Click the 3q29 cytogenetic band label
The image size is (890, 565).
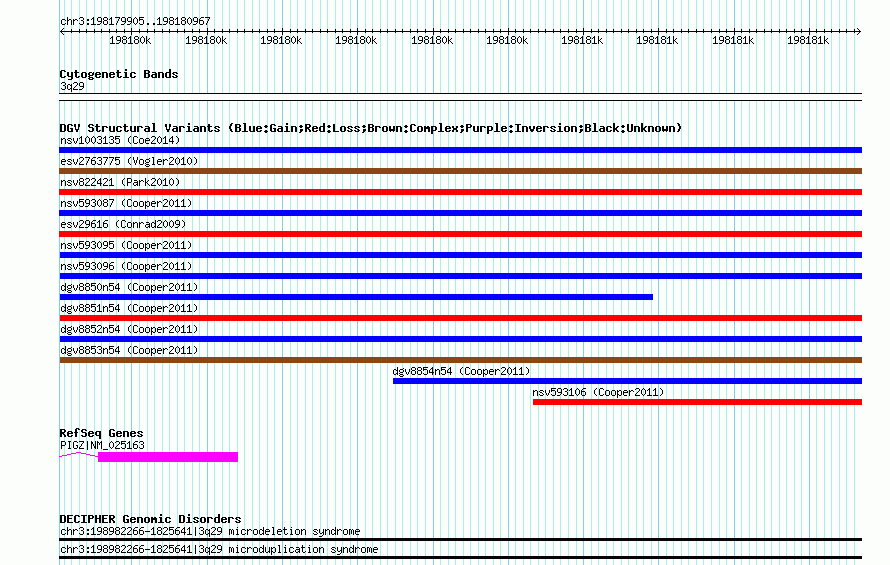click(x=72, y=86)
